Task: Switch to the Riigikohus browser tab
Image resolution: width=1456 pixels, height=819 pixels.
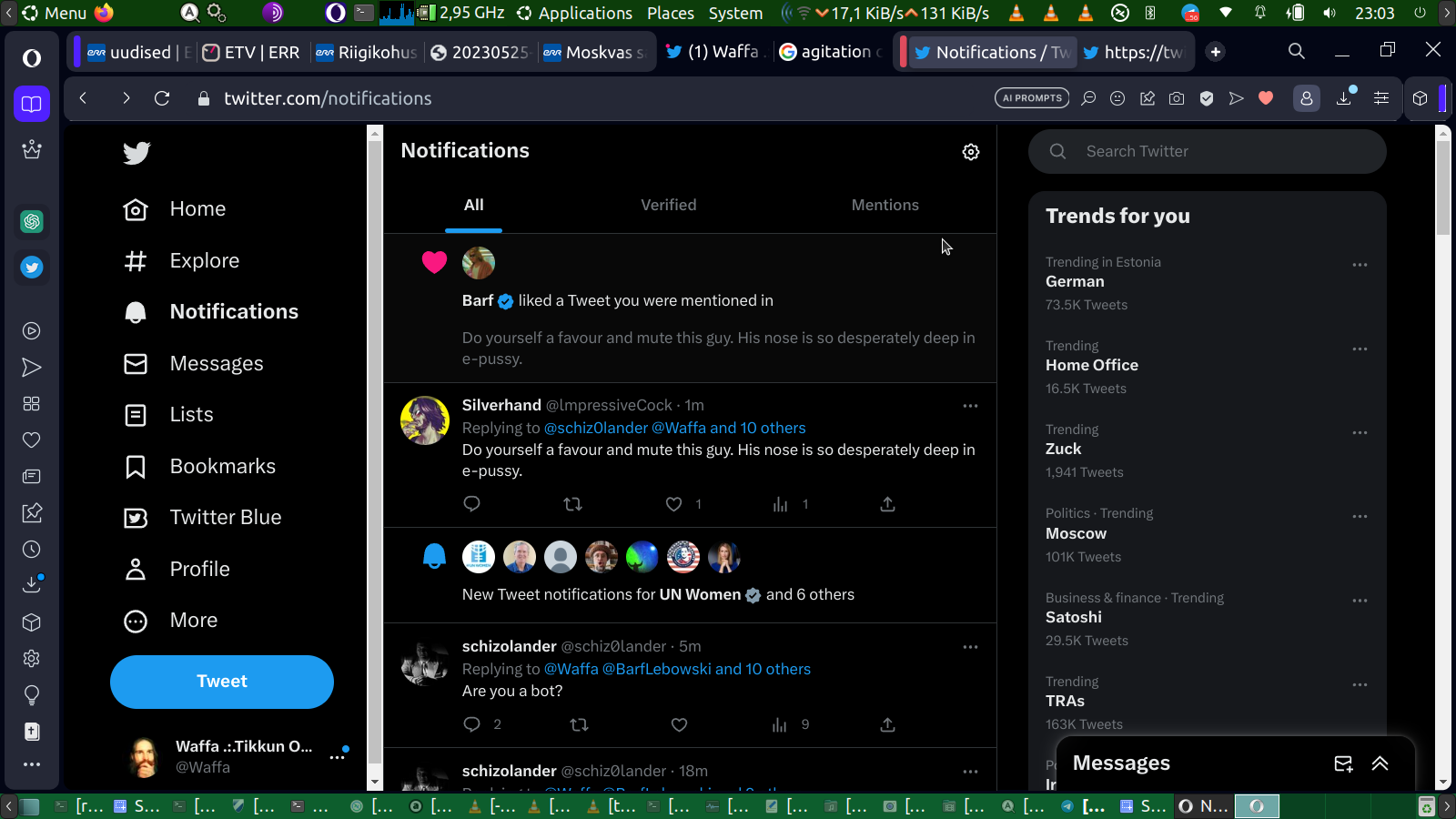Action: click(x=365, y=52)
